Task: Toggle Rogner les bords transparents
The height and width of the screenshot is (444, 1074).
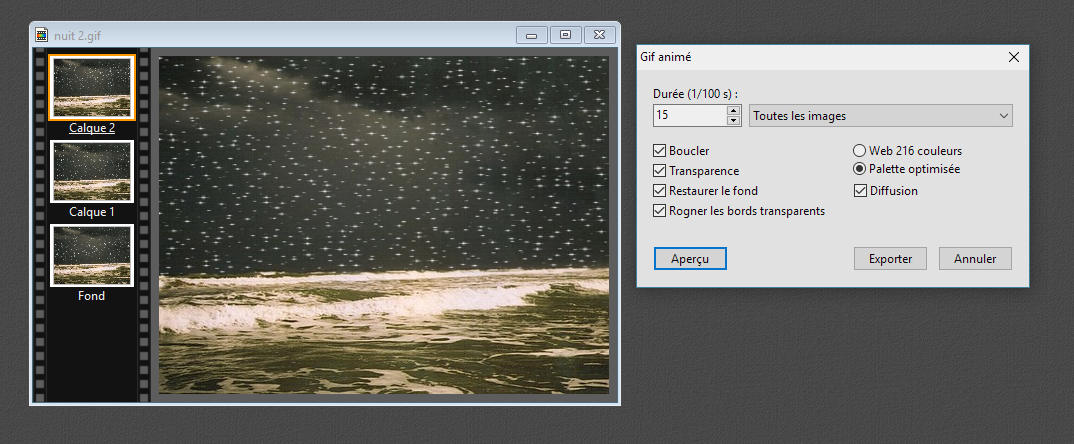Action: click(x=659, y=211)
